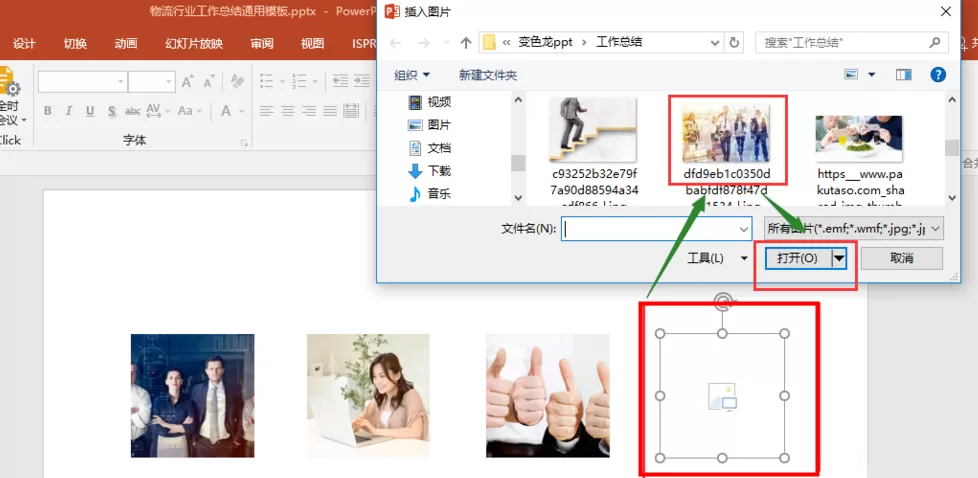The height and width of the screenshot is (478, 978).
Task: Click the font color A icon
Action: (x=226, y=111)
